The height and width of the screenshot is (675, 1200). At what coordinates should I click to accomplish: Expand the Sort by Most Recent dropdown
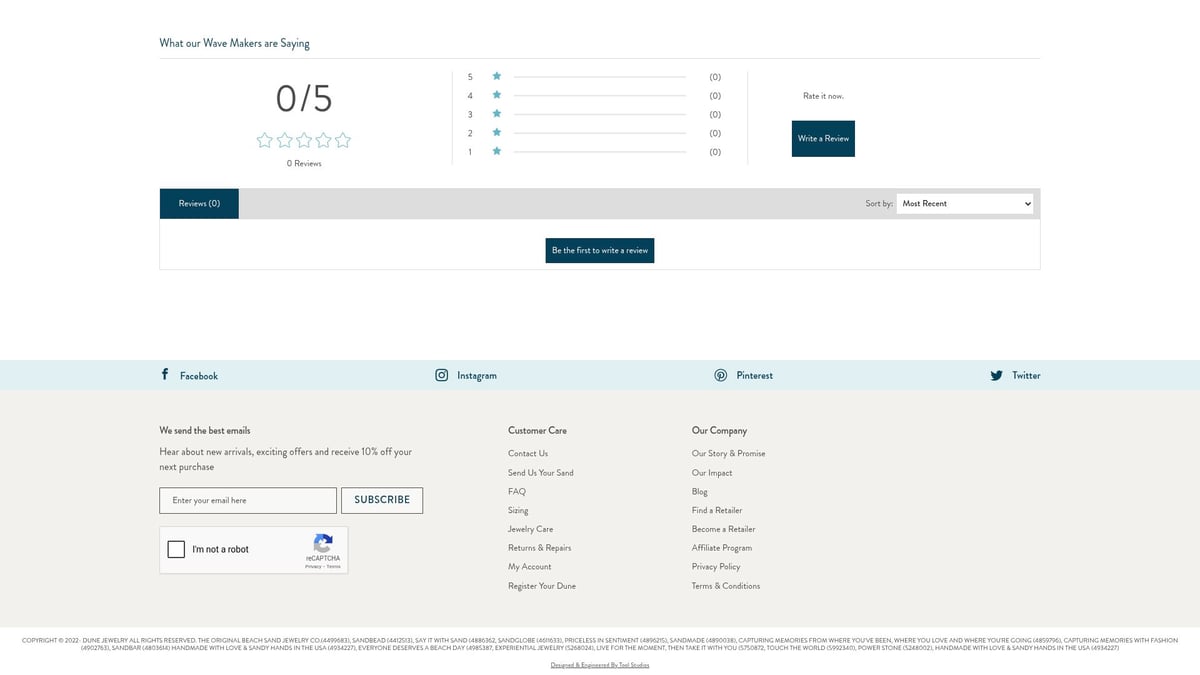point(964,204)
